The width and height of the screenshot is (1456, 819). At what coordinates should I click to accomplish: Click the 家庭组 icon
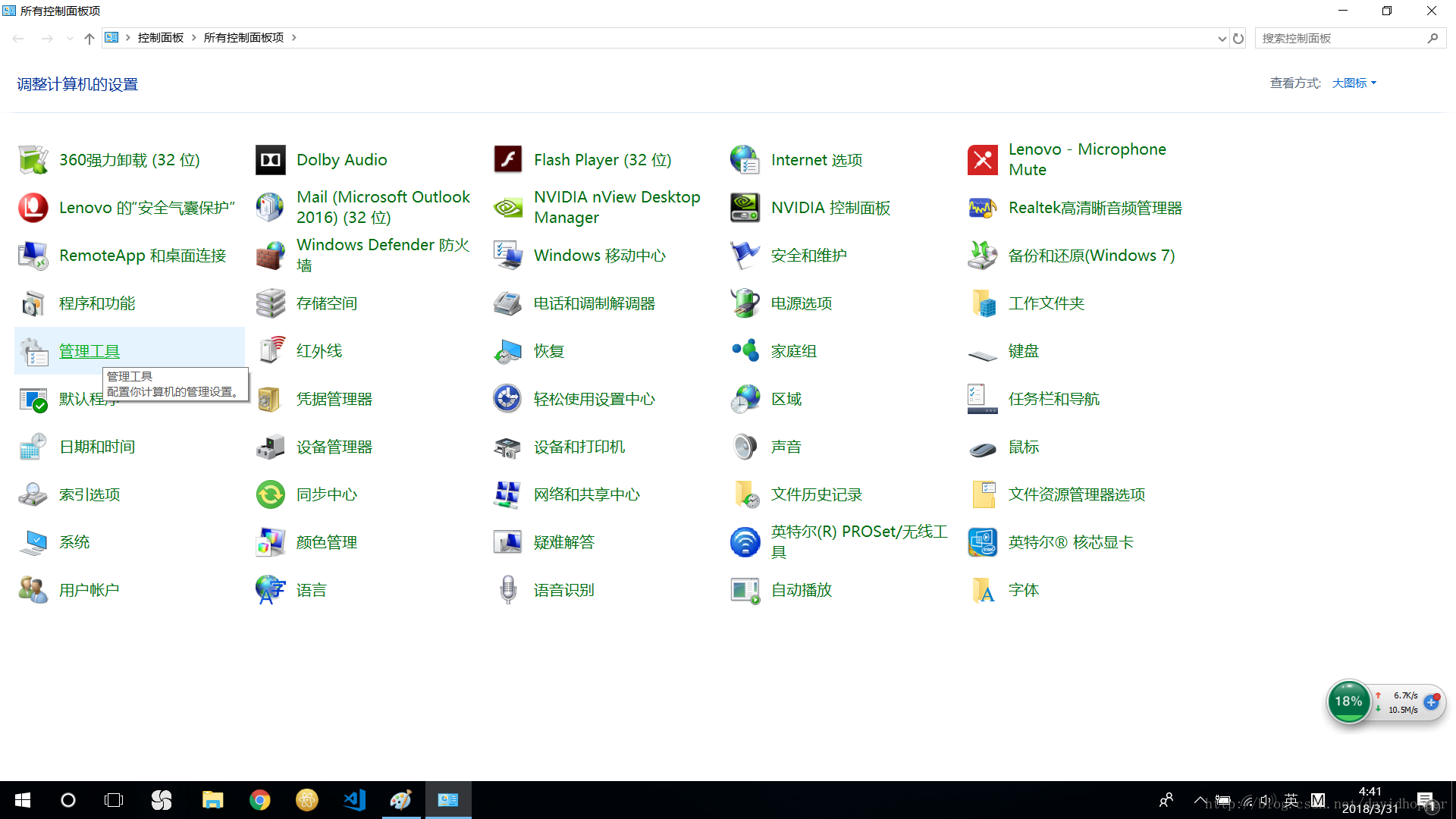pyautogui.click(x=745, y=351)
